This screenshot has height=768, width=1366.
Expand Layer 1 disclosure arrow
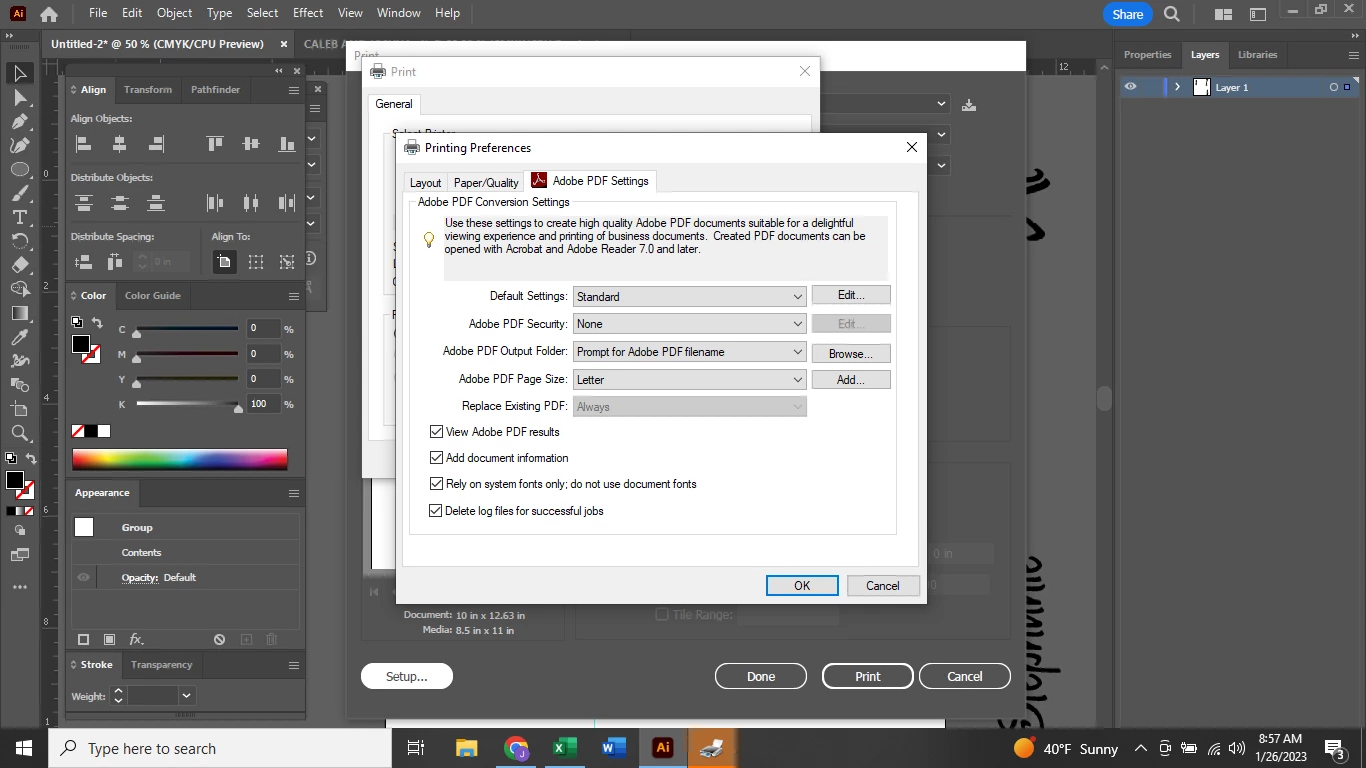(1177, 87)
